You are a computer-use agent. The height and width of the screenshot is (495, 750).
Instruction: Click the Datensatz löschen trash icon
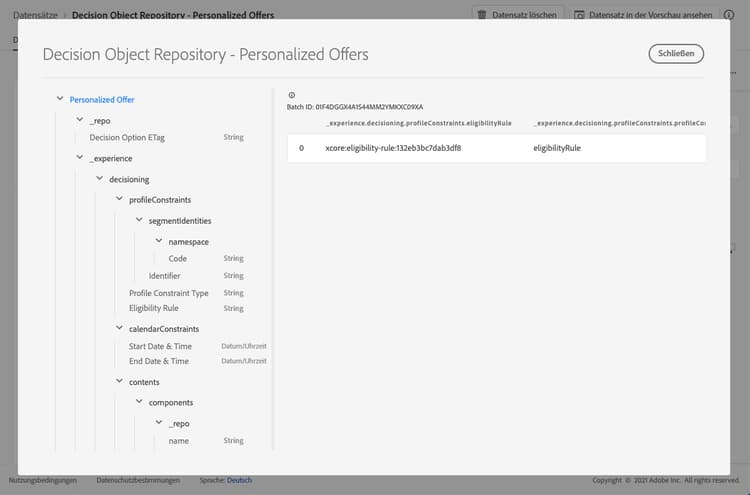coord(482,15)
